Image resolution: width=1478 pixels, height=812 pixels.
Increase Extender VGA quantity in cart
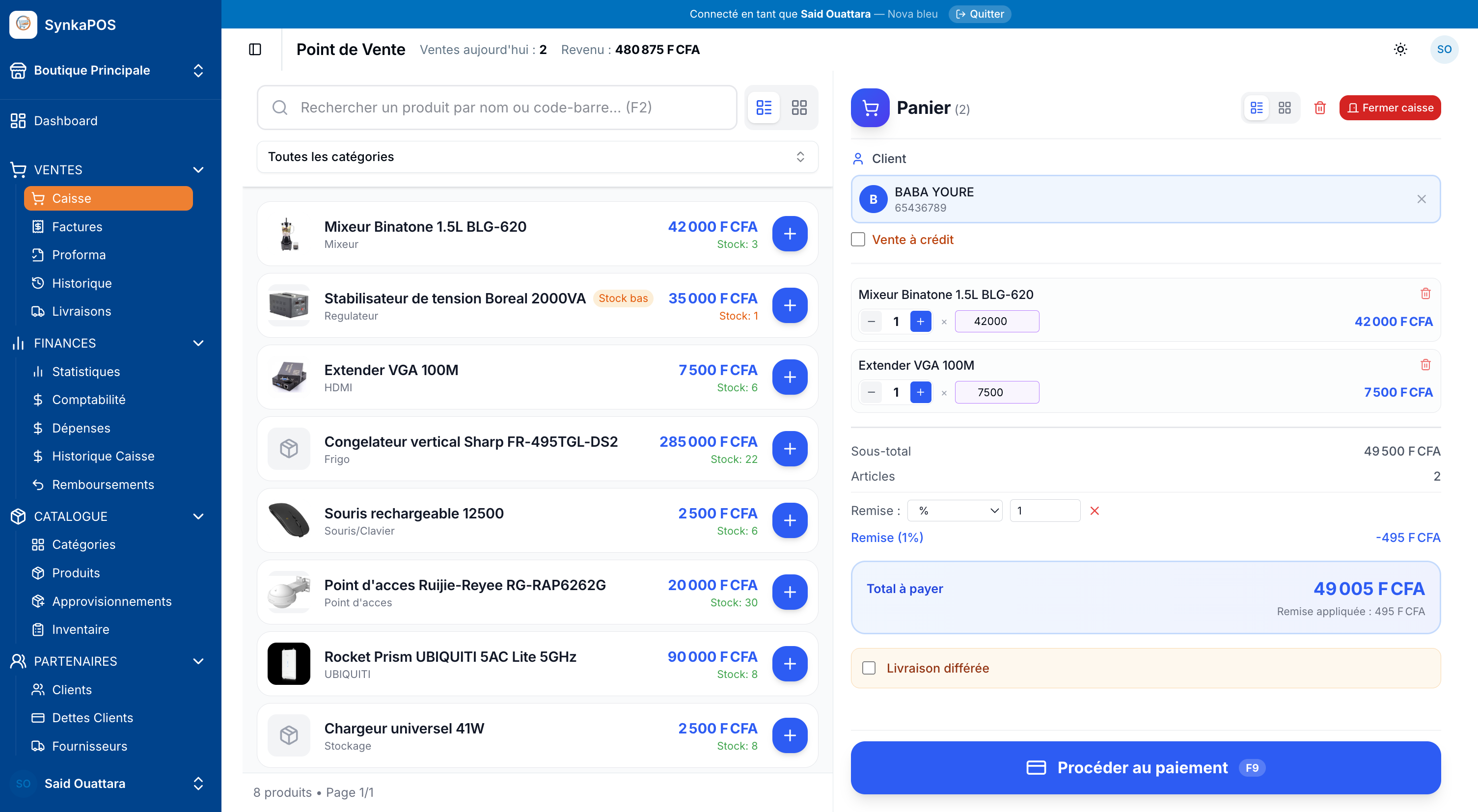tap(920, 392)
